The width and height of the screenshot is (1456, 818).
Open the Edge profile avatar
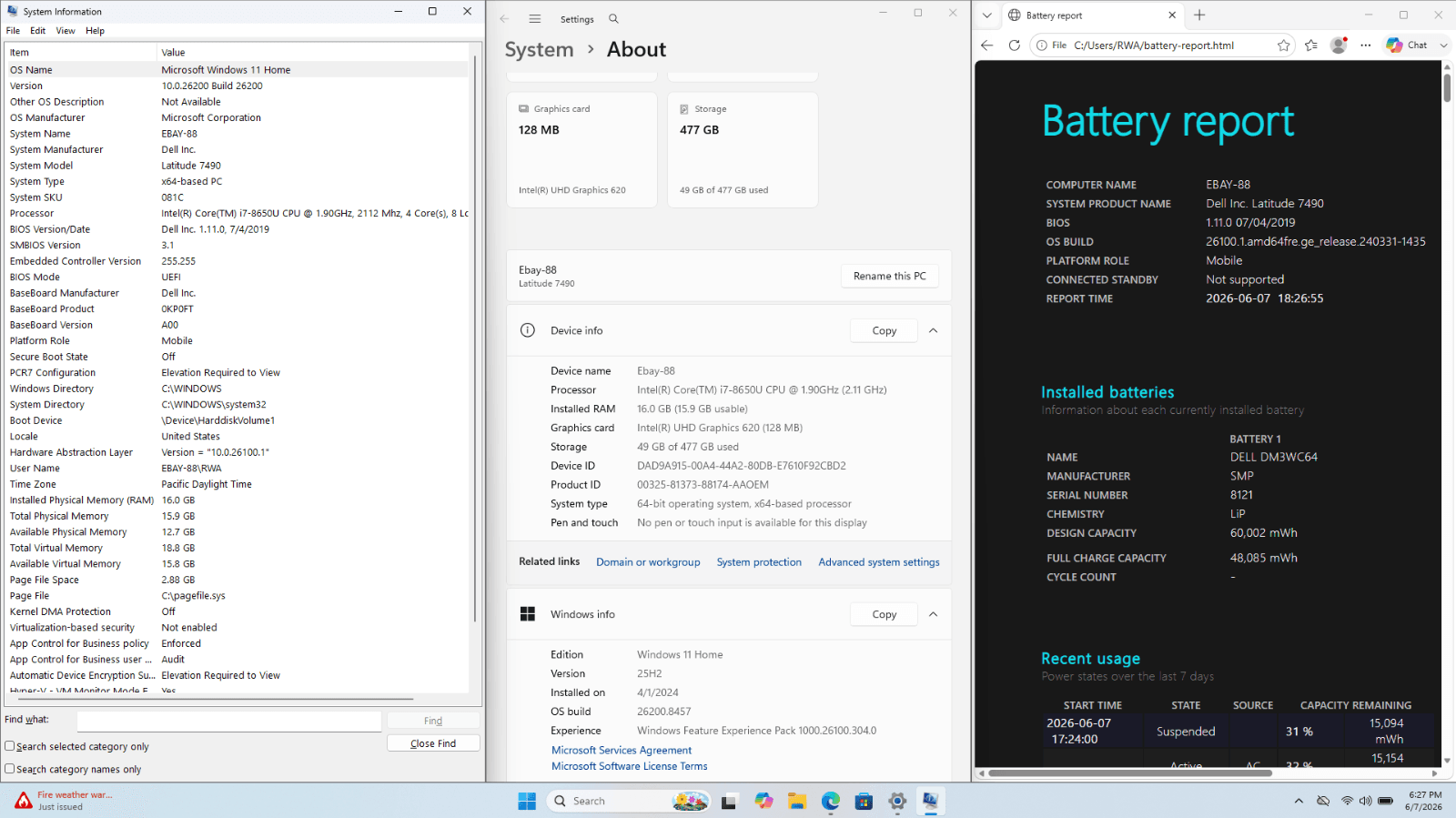pos(1339,45)
